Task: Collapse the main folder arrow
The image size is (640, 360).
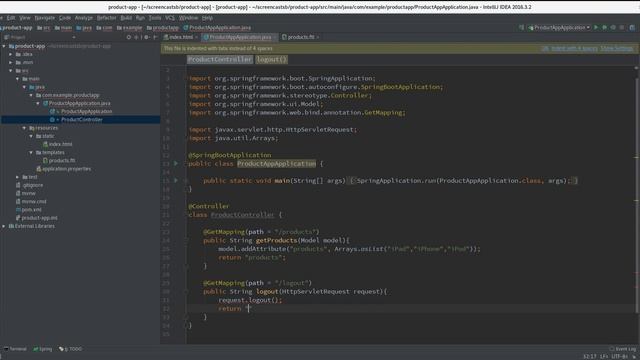Action: point(18,79)
